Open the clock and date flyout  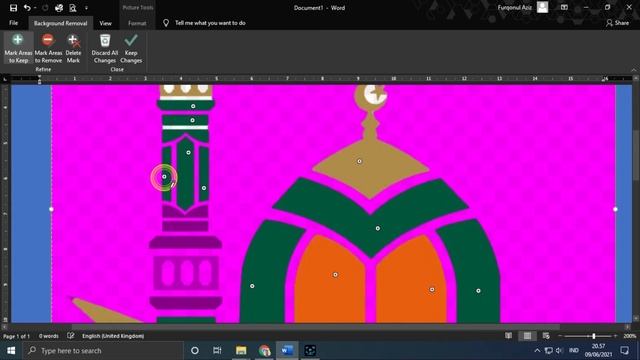[598, 351]
